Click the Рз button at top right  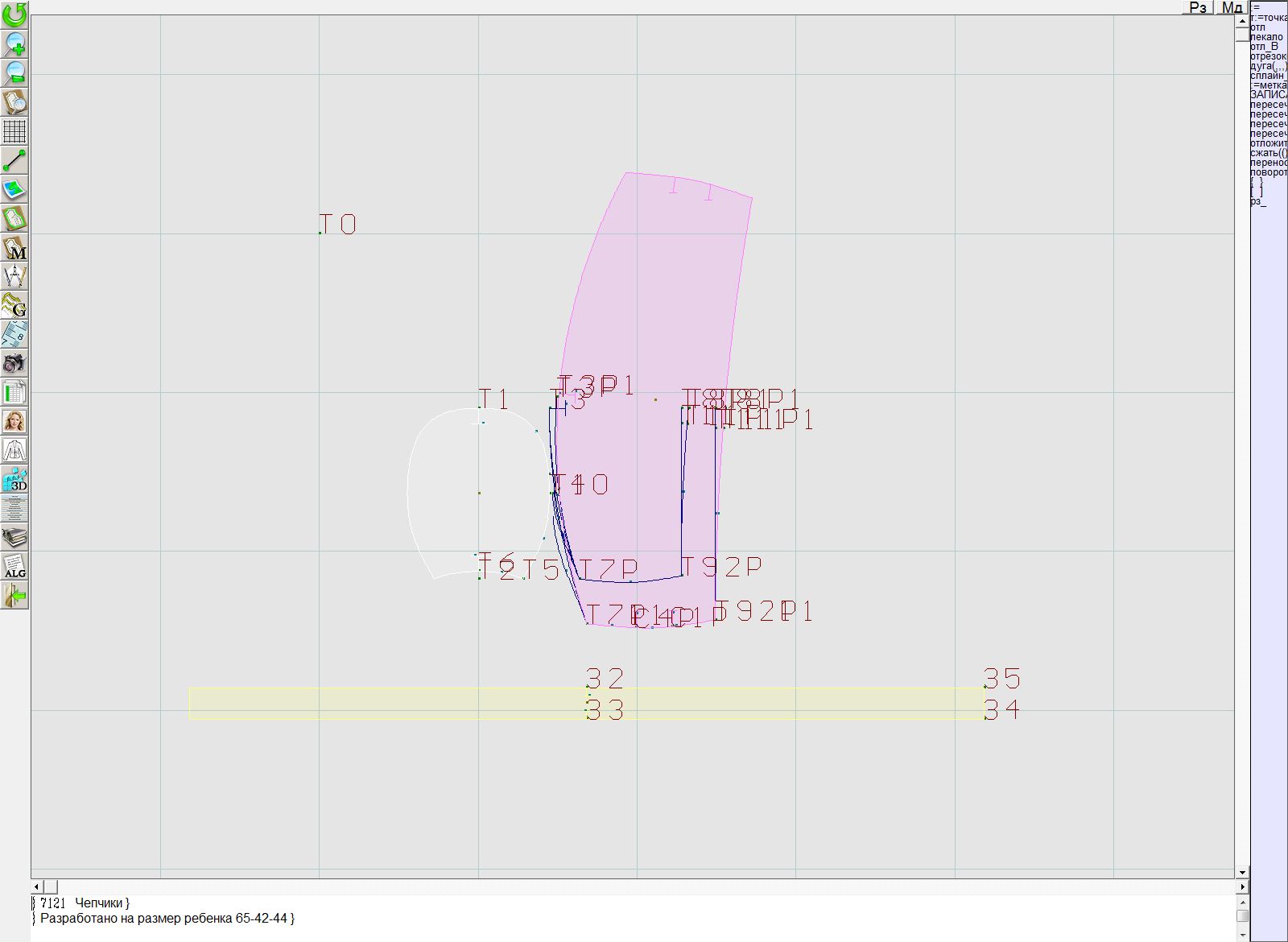pyautogui.click(x=1198, y=7)
